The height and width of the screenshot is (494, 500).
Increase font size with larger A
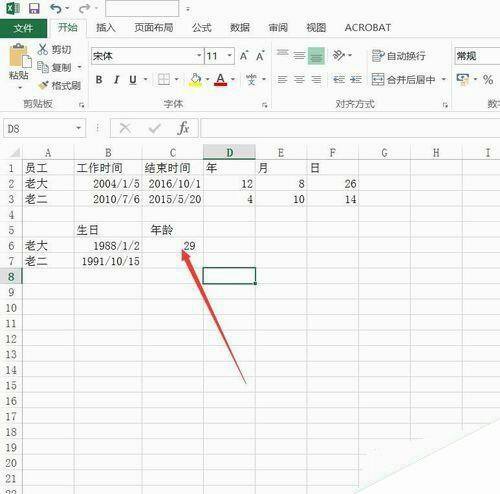tap(244, 56)
